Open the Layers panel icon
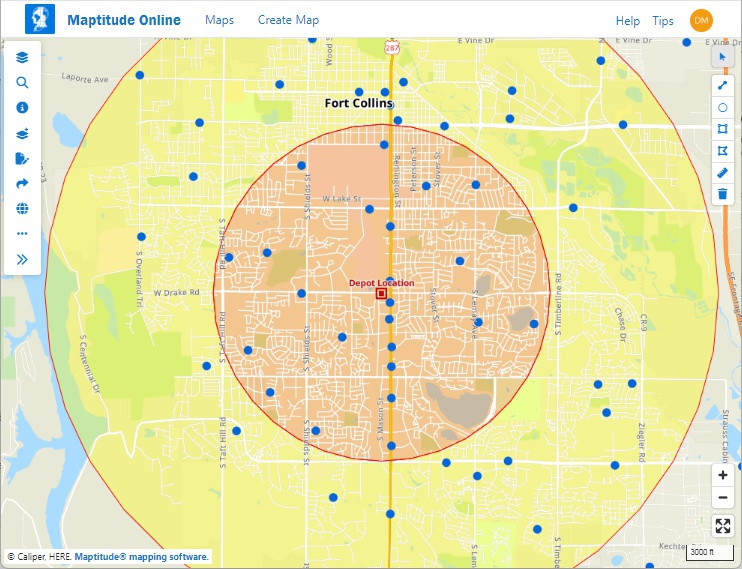The height and width of the screenshot is (569, 742). coord(22,58)
